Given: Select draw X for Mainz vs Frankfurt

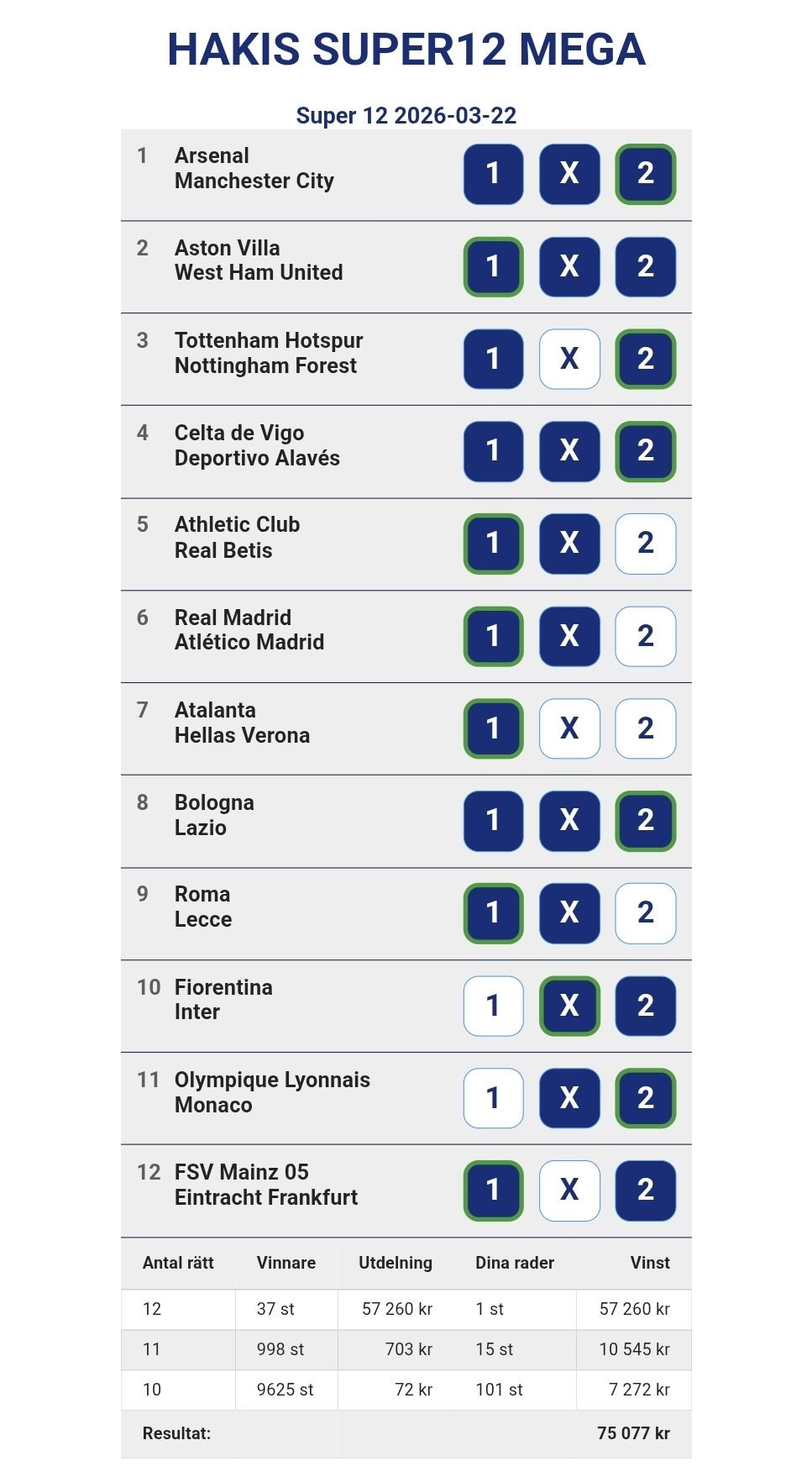Looking at the screenshot, I should 569,1191.
